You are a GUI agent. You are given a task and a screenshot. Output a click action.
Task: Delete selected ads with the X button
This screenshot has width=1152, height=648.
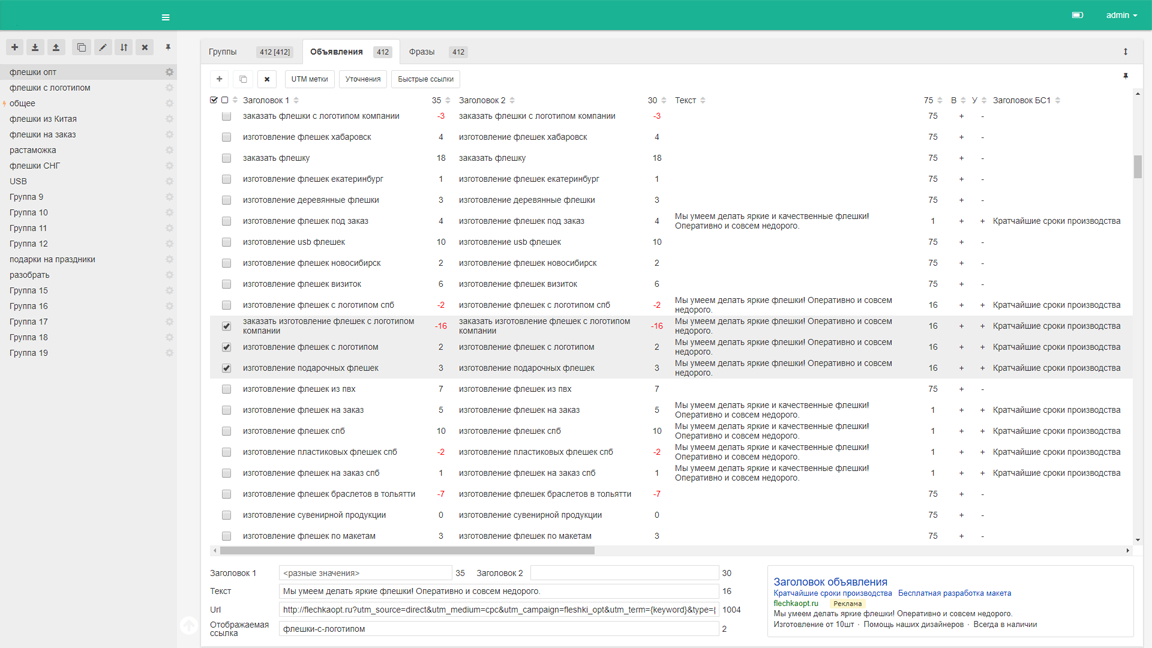267,79
